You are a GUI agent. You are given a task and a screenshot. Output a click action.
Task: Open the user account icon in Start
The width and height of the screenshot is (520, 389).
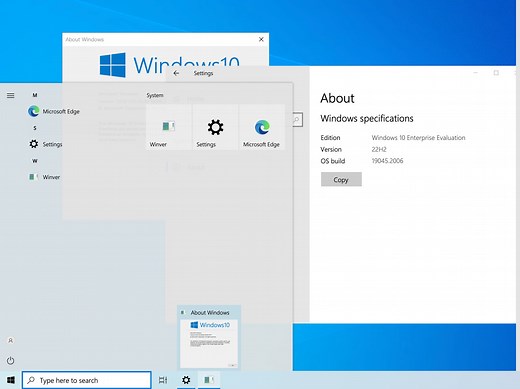coord(10,341)
